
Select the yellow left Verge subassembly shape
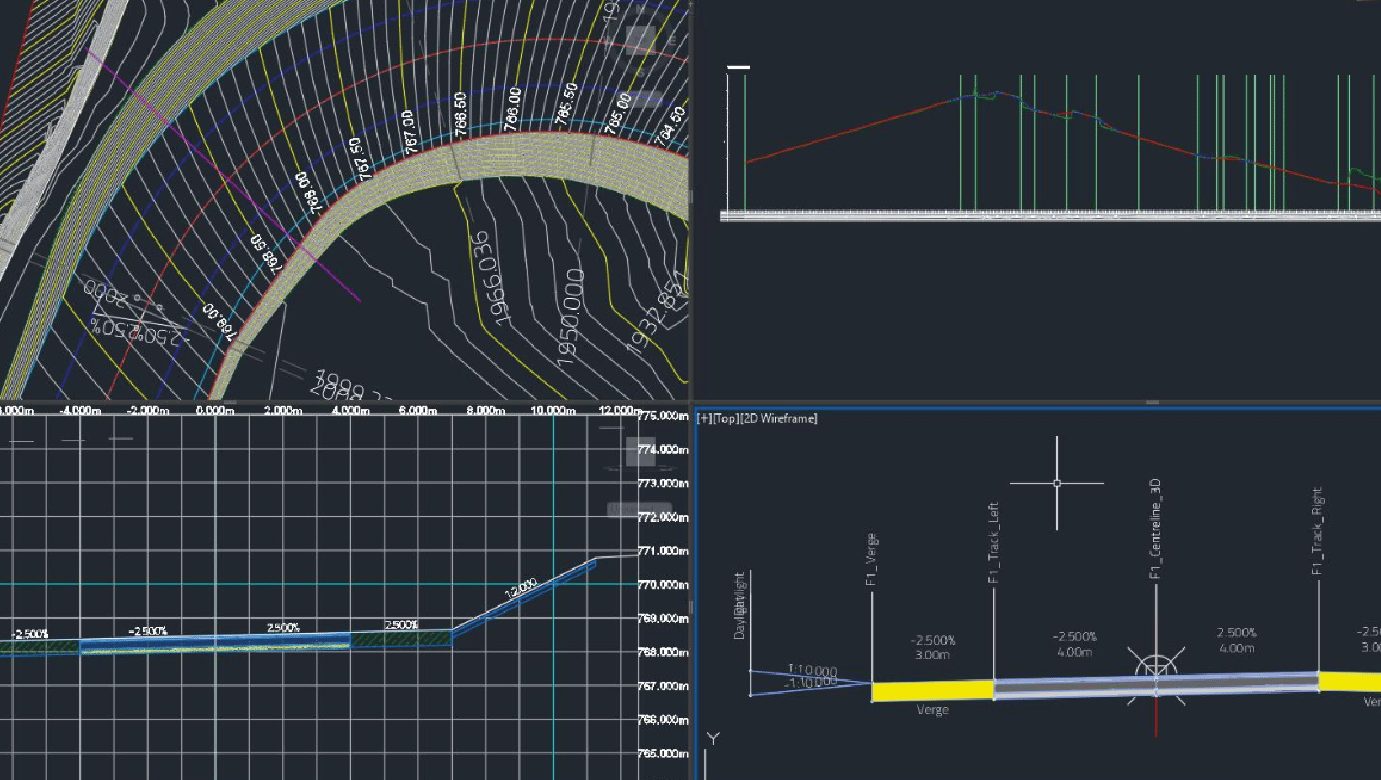coord(933,690)
